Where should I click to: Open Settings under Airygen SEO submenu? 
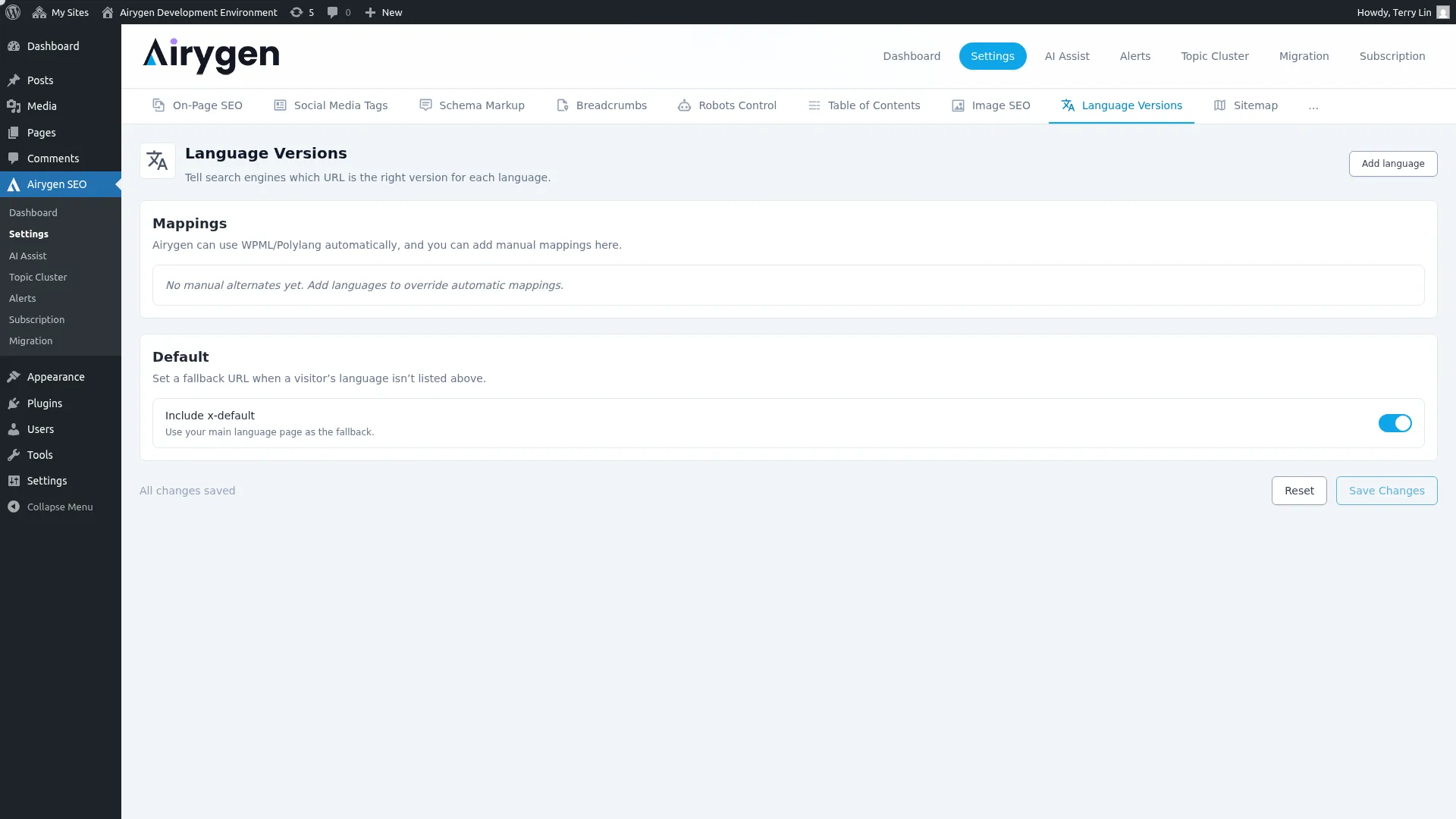(29, 234)
